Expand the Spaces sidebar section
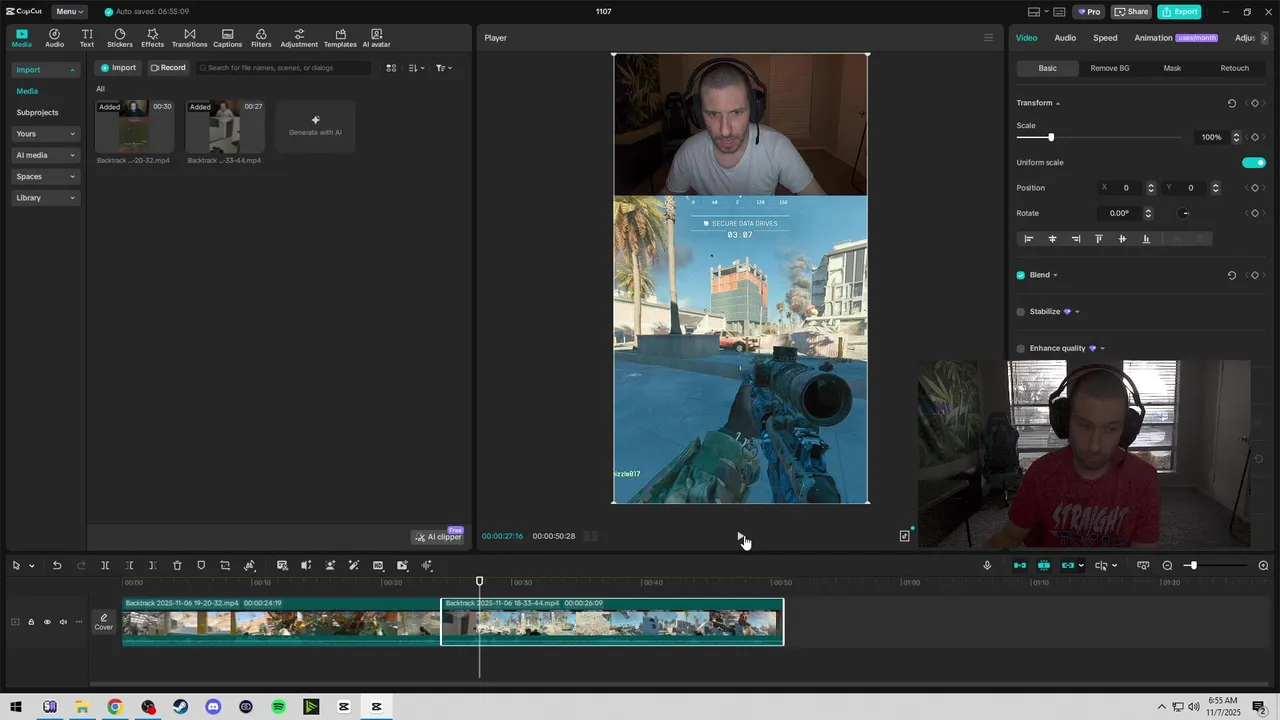This screenshot has height=720, width=1280. [72, 177]
